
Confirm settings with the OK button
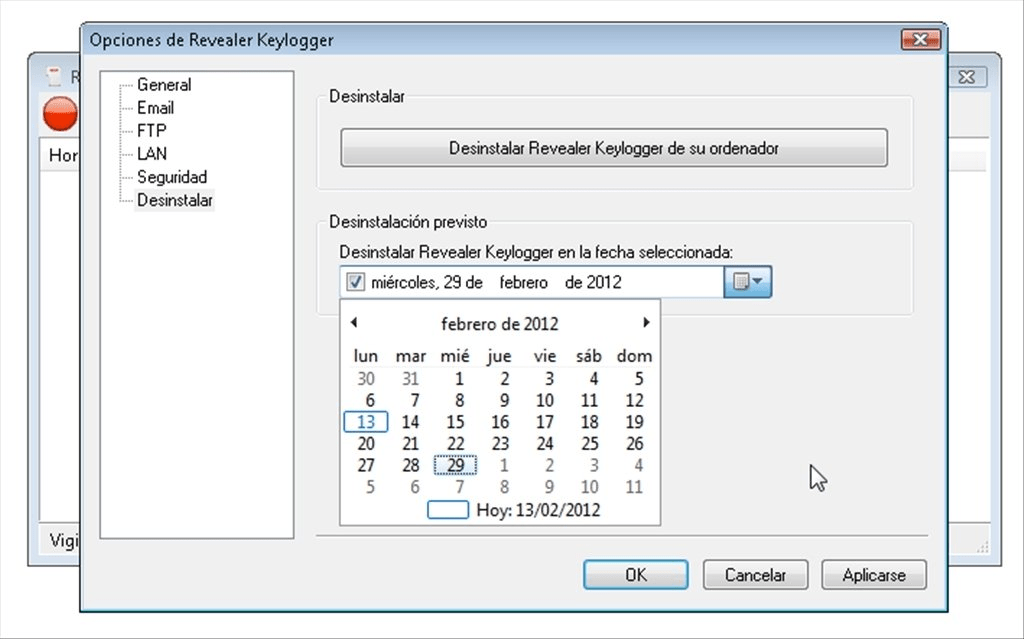click(635, 574)
